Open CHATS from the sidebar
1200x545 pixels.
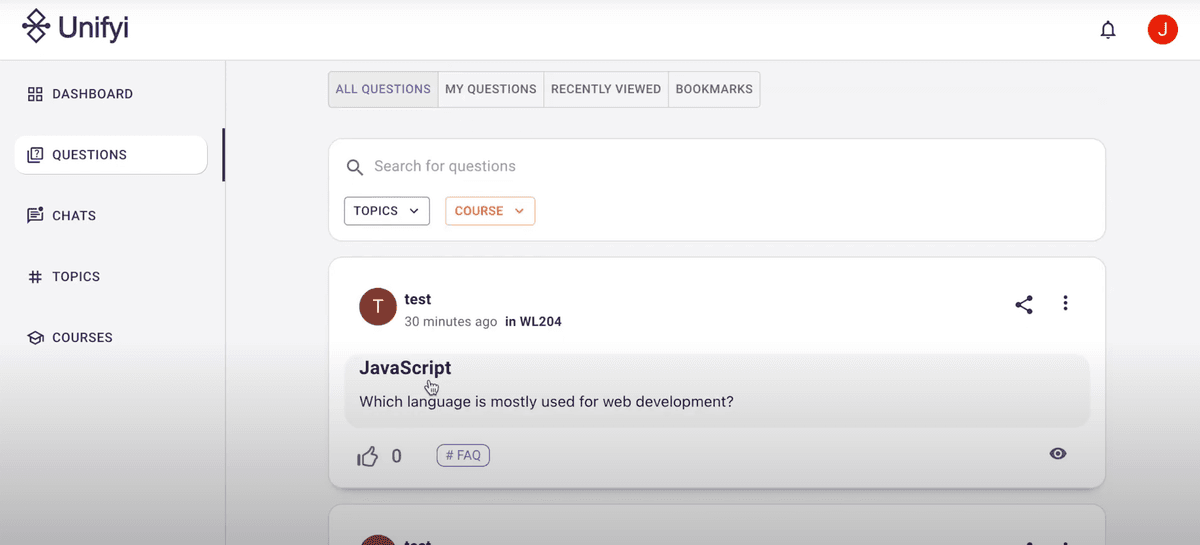click(x=74, y=216)
